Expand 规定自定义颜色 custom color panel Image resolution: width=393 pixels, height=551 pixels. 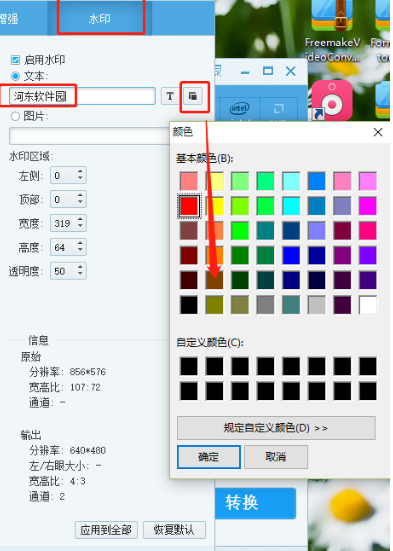[x=276, y=428]
